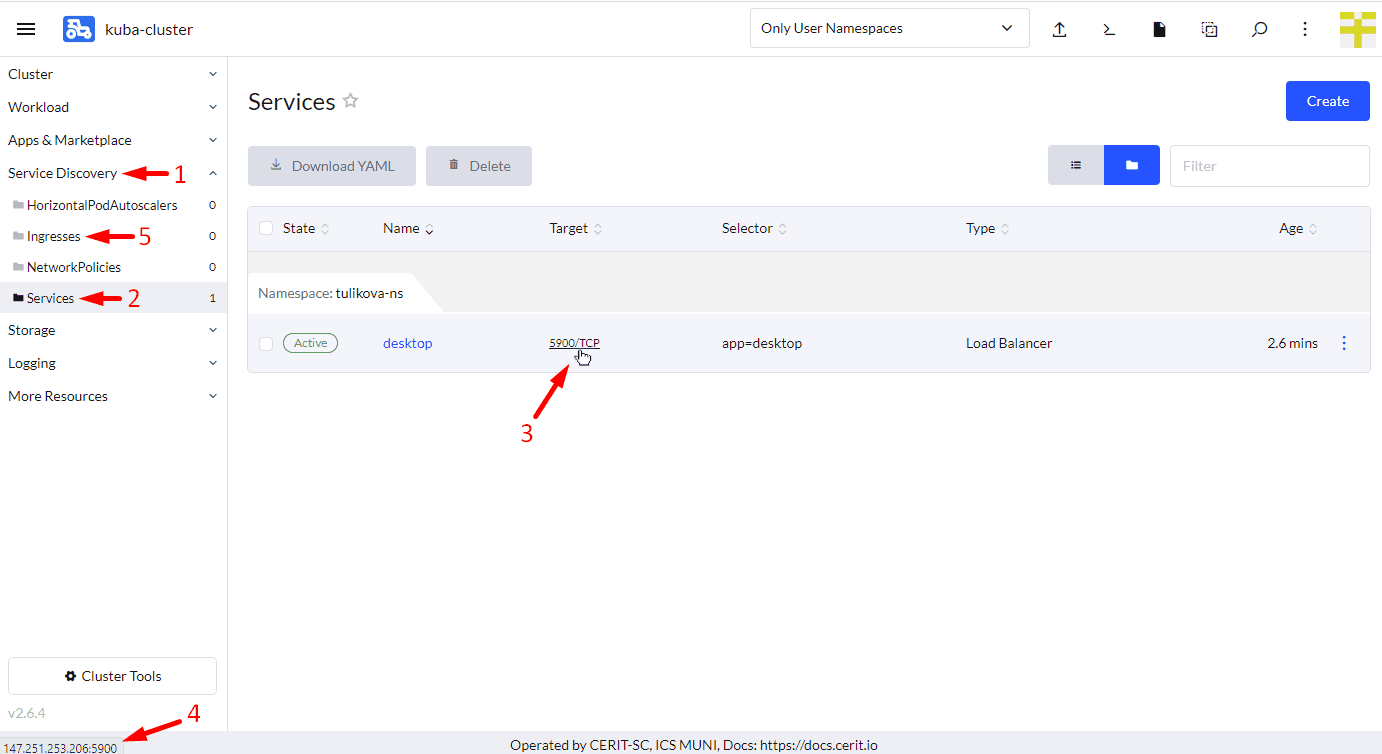Open the Only User Namespaces dropdown
The image size is (1382, 754).
tap(889, 28)
